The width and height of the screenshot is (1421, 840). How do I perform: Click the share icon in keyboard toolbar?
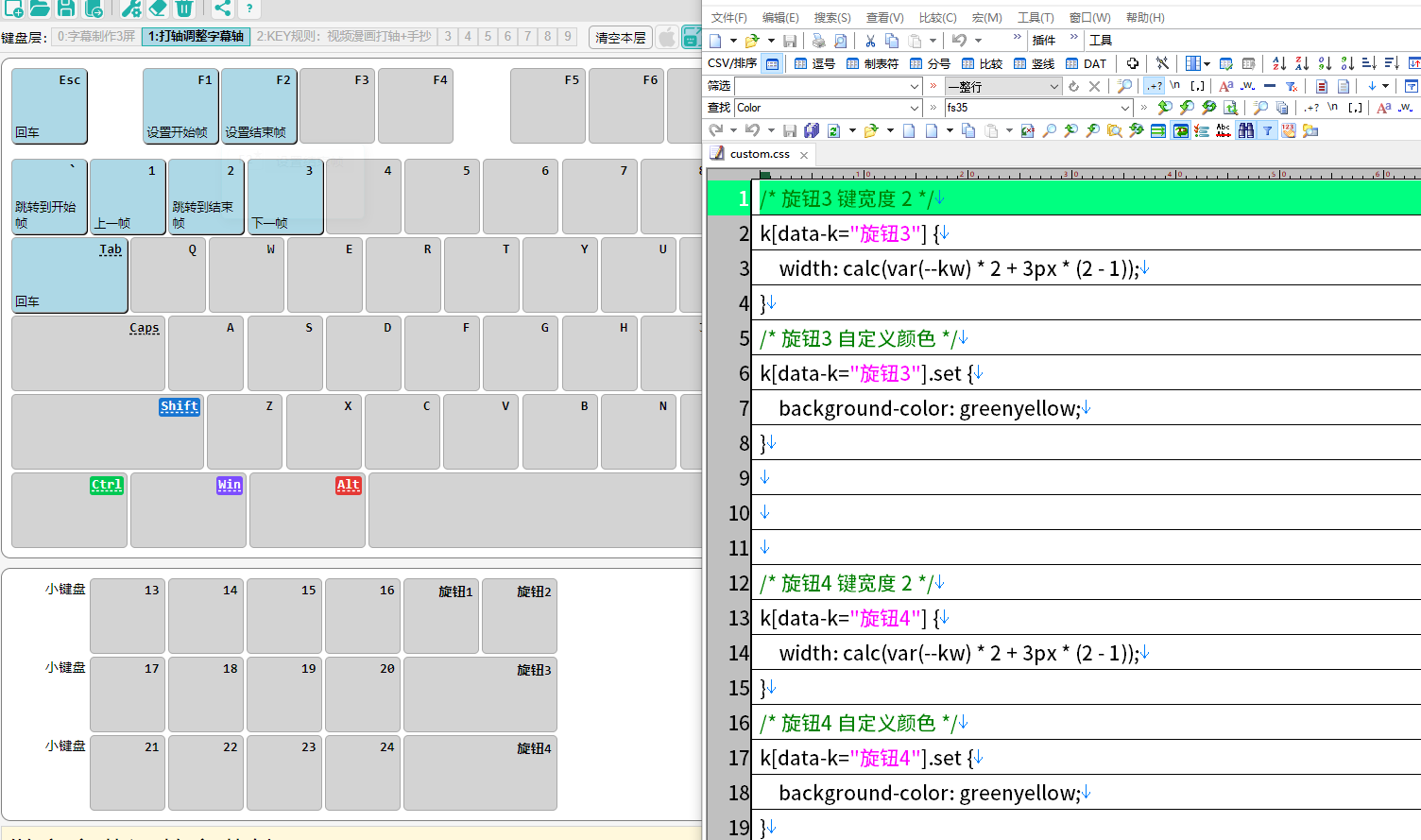coord(222,9)
